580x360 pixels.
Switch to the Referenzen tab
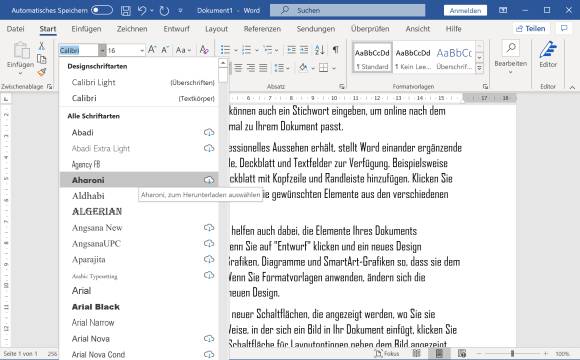tap(262, 29)
